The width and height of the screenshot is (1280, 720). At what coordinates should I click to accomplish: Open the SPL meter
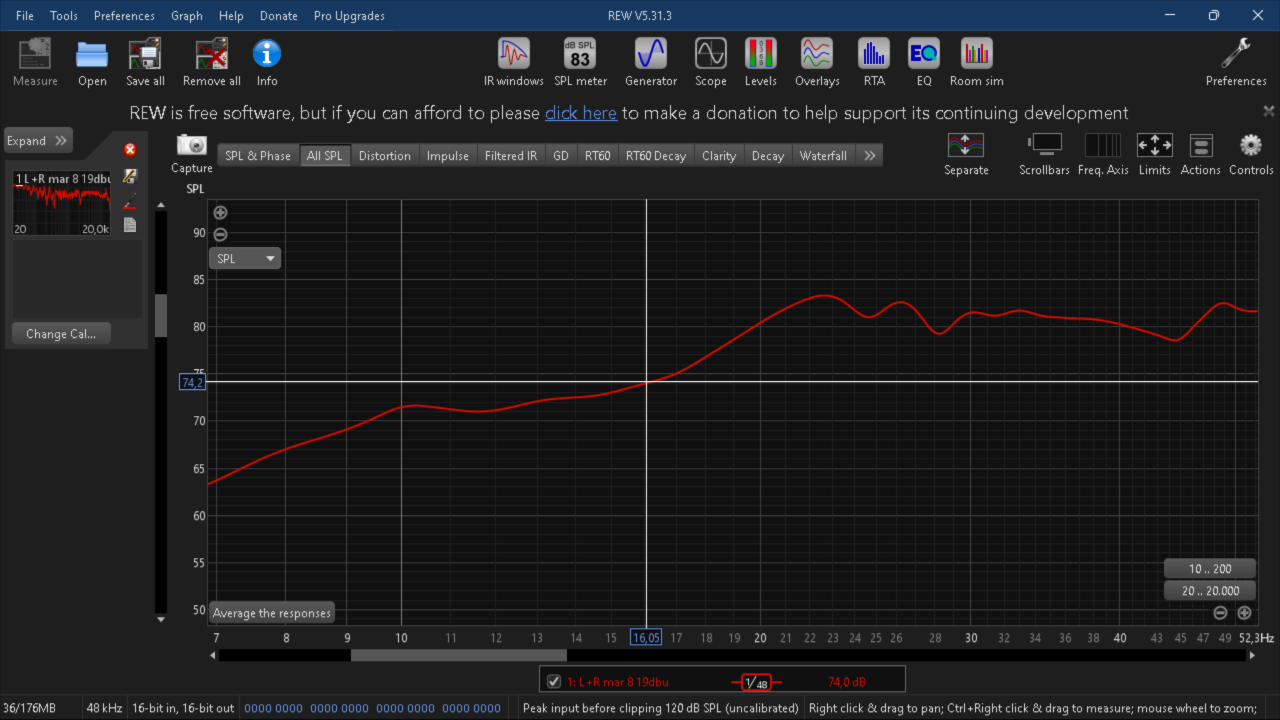[x=581, y=62]
